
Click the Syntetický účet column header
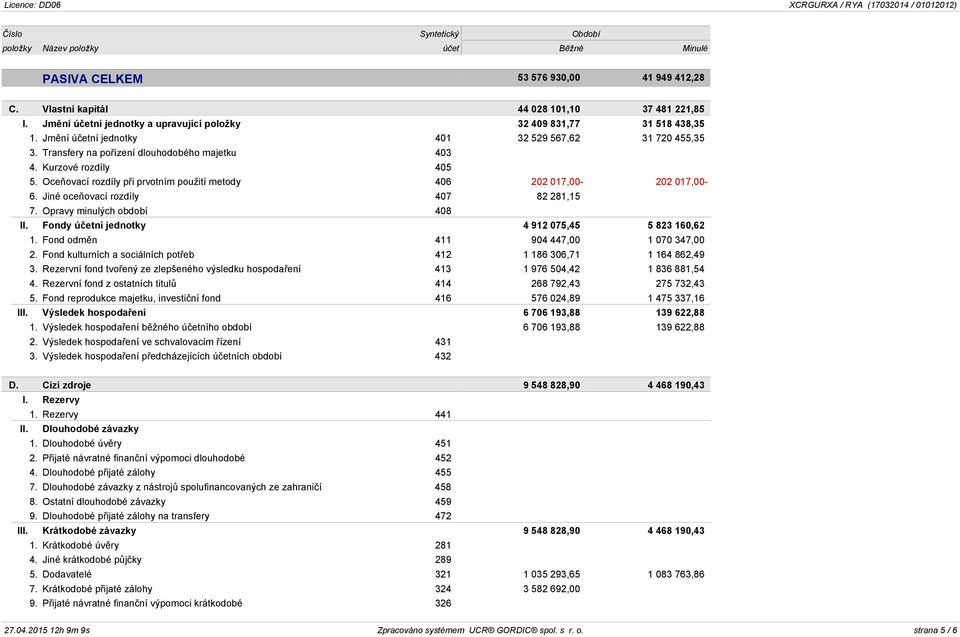tap(439, 41)
